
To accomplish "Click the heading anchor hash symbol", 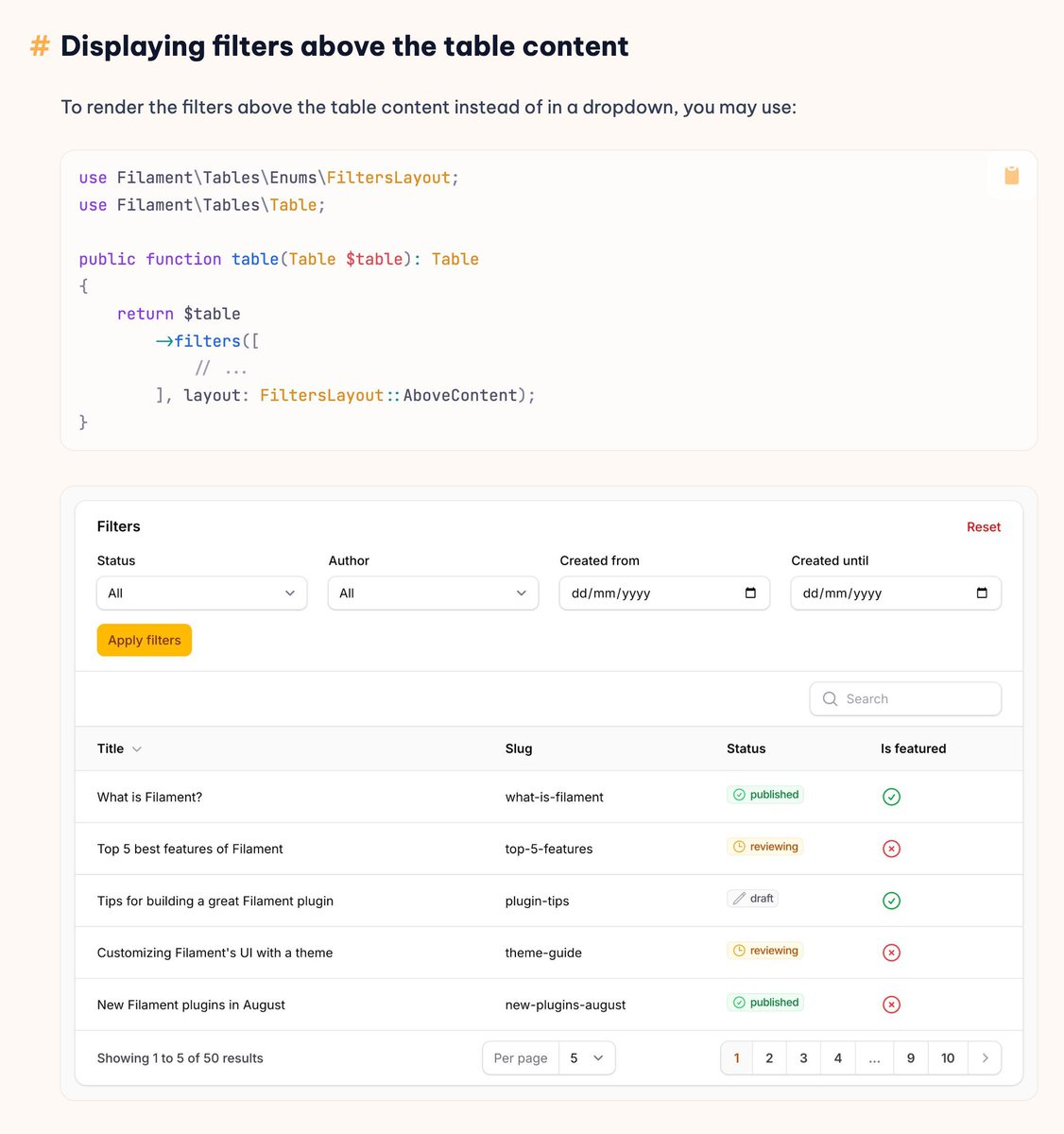I will point(40,45).
